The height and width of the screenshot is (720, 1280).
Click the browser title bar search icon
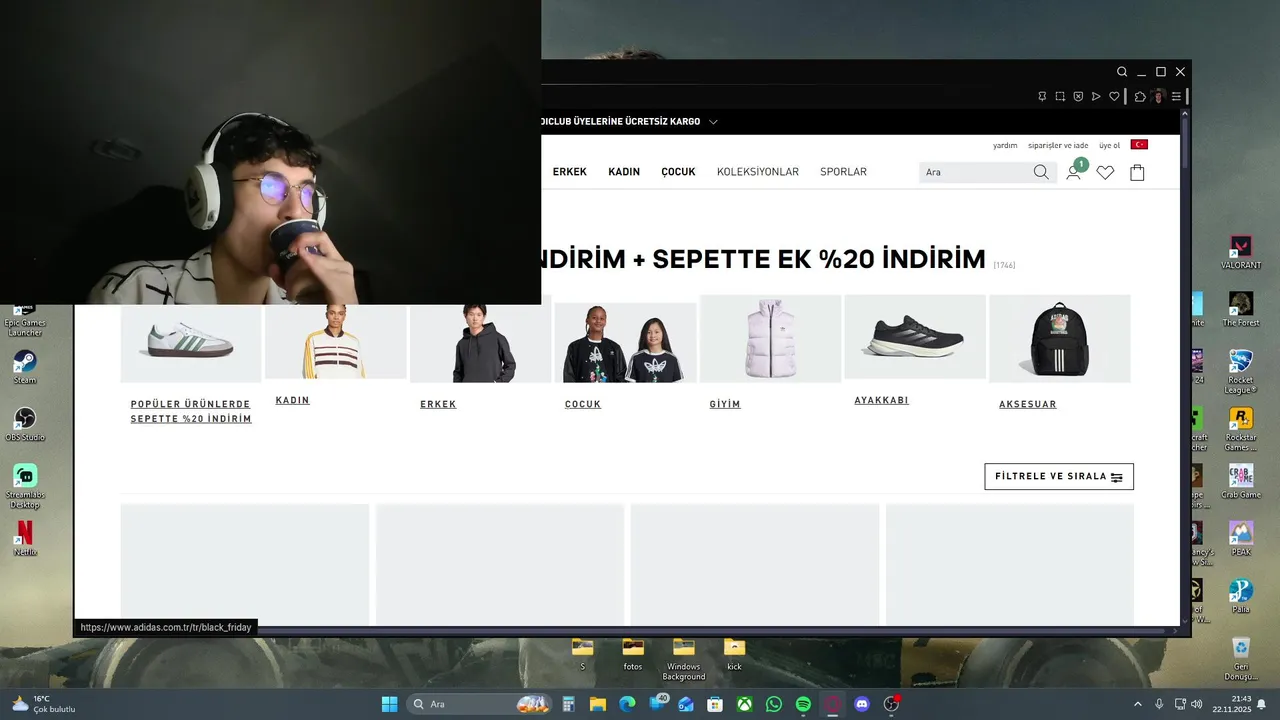click(x=1122, y=72)
